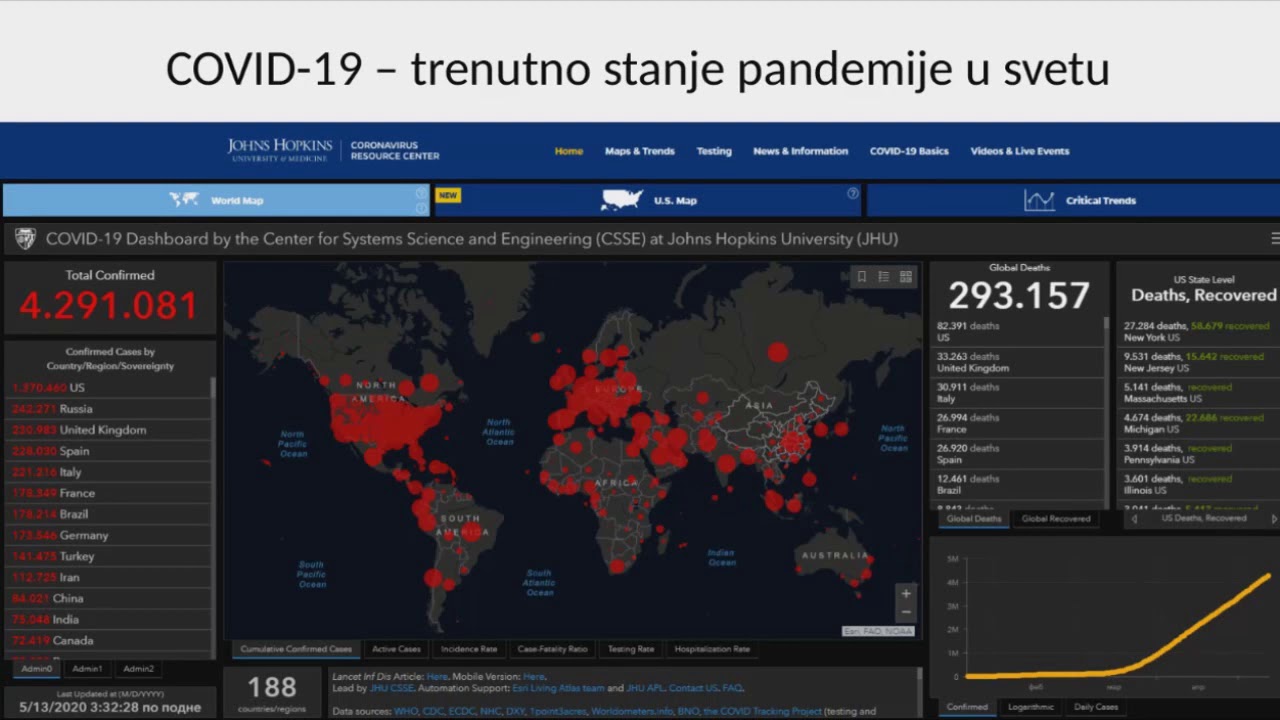Open COVID-19 Basics navigation item
The height and width of the screenshot is (720, 1280).
click(x=909, y=151)
